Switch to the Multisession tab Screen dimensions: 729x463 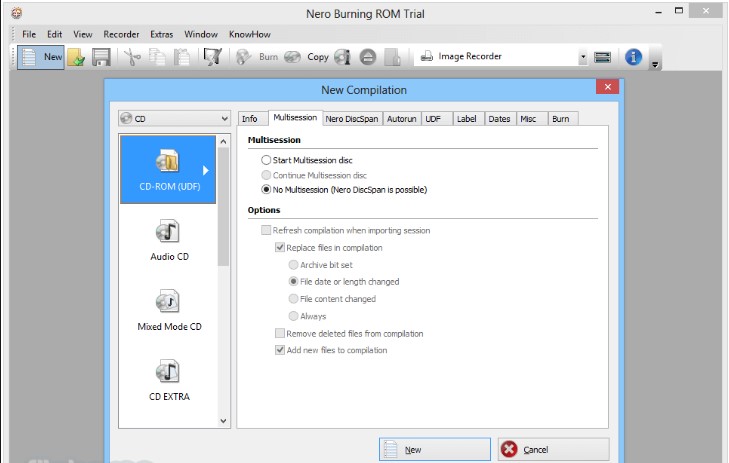[295, 117]
